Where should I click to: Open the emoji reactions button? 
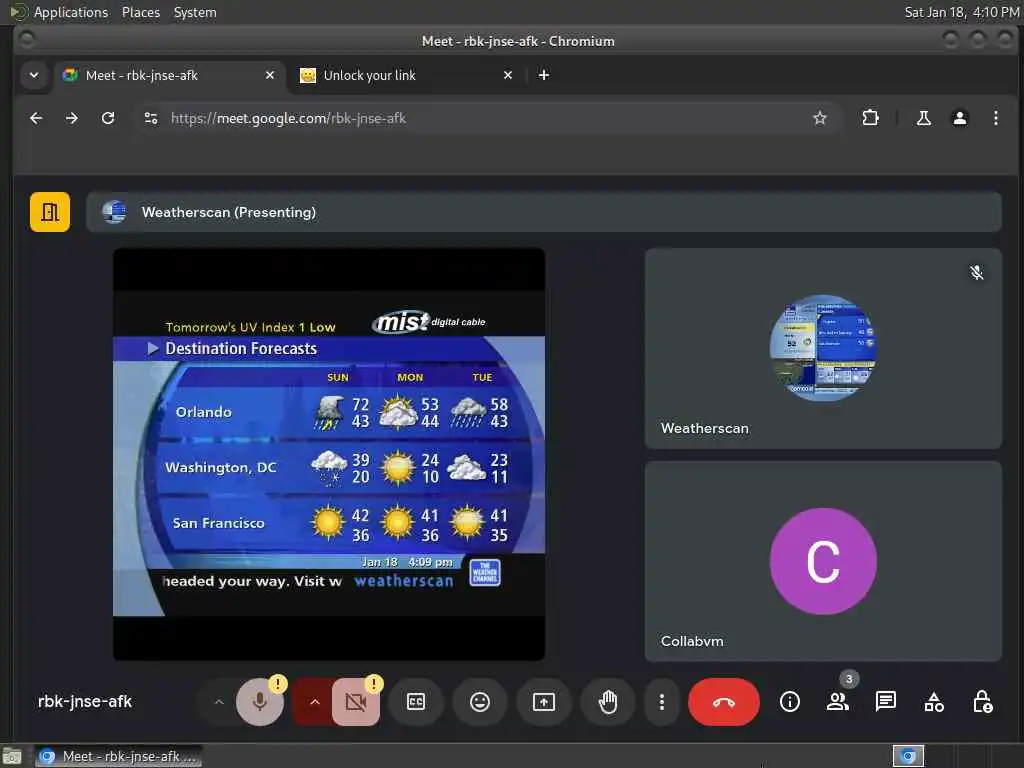(x=480, y=702)
